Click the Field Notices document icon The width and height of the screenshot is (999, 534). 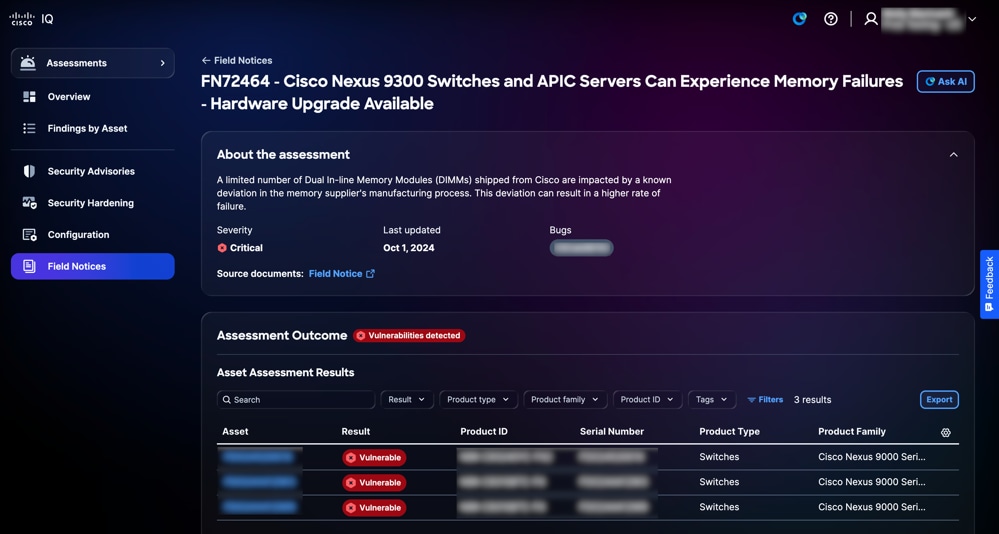(29, 266)
